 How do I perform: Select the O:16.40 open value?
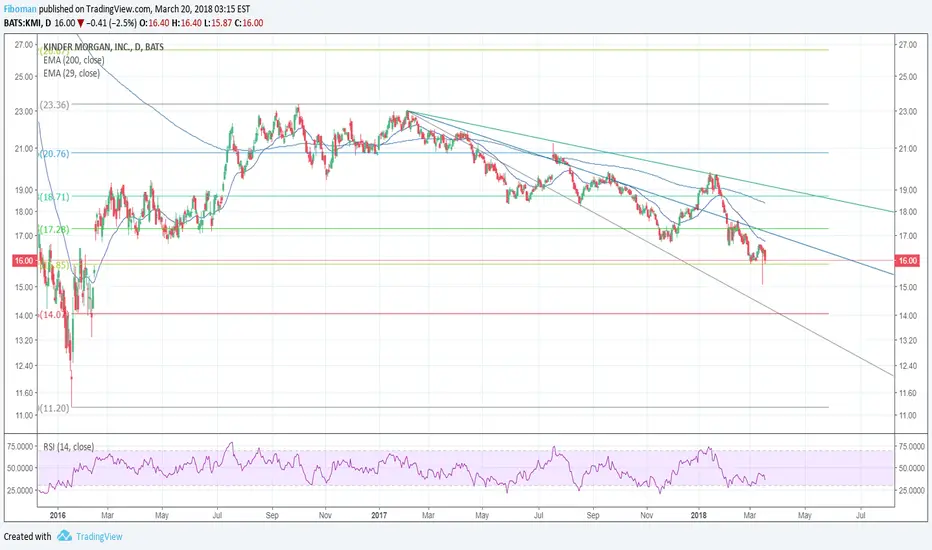coord(155,23)
